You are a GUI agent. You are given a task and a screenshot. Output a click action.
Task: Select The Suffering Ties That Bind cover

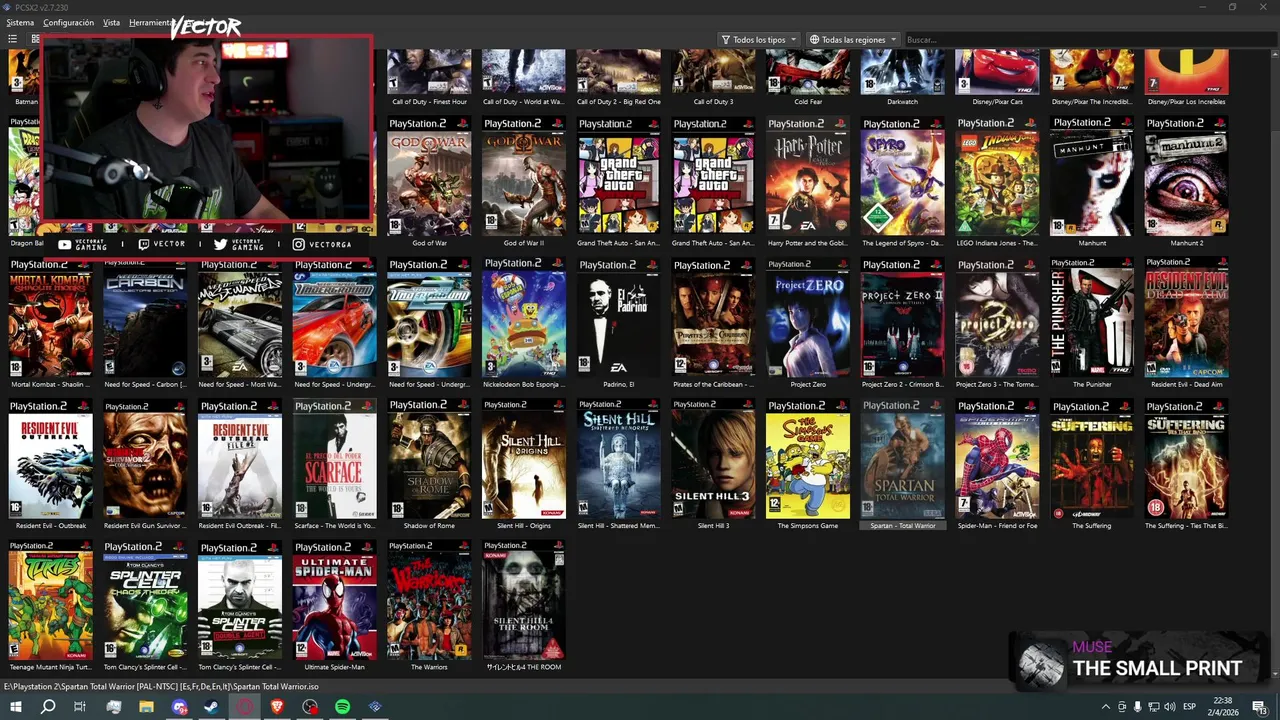pos(1186,459)
